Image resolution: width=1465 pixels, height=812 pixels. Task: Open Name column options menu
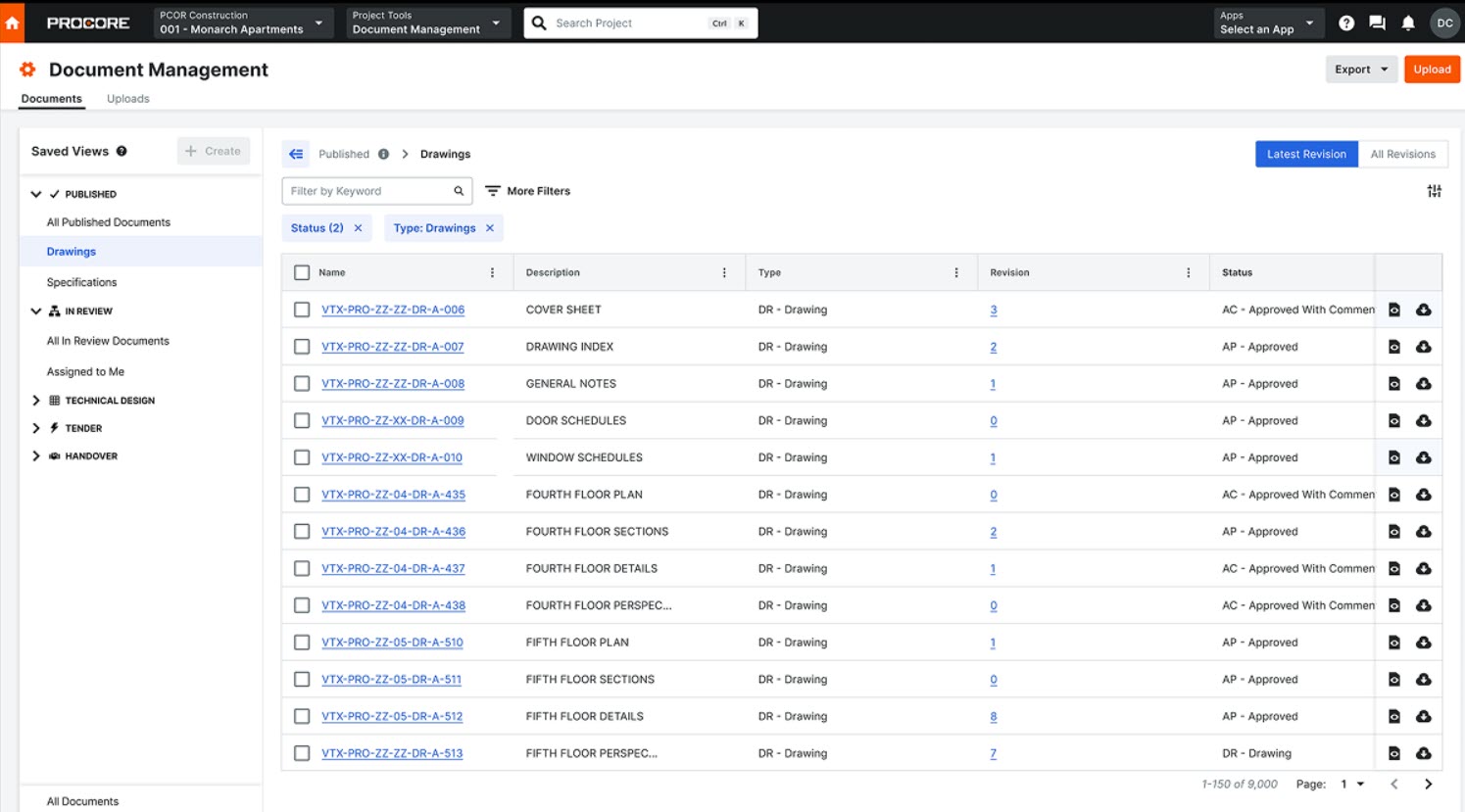(492, 272)
